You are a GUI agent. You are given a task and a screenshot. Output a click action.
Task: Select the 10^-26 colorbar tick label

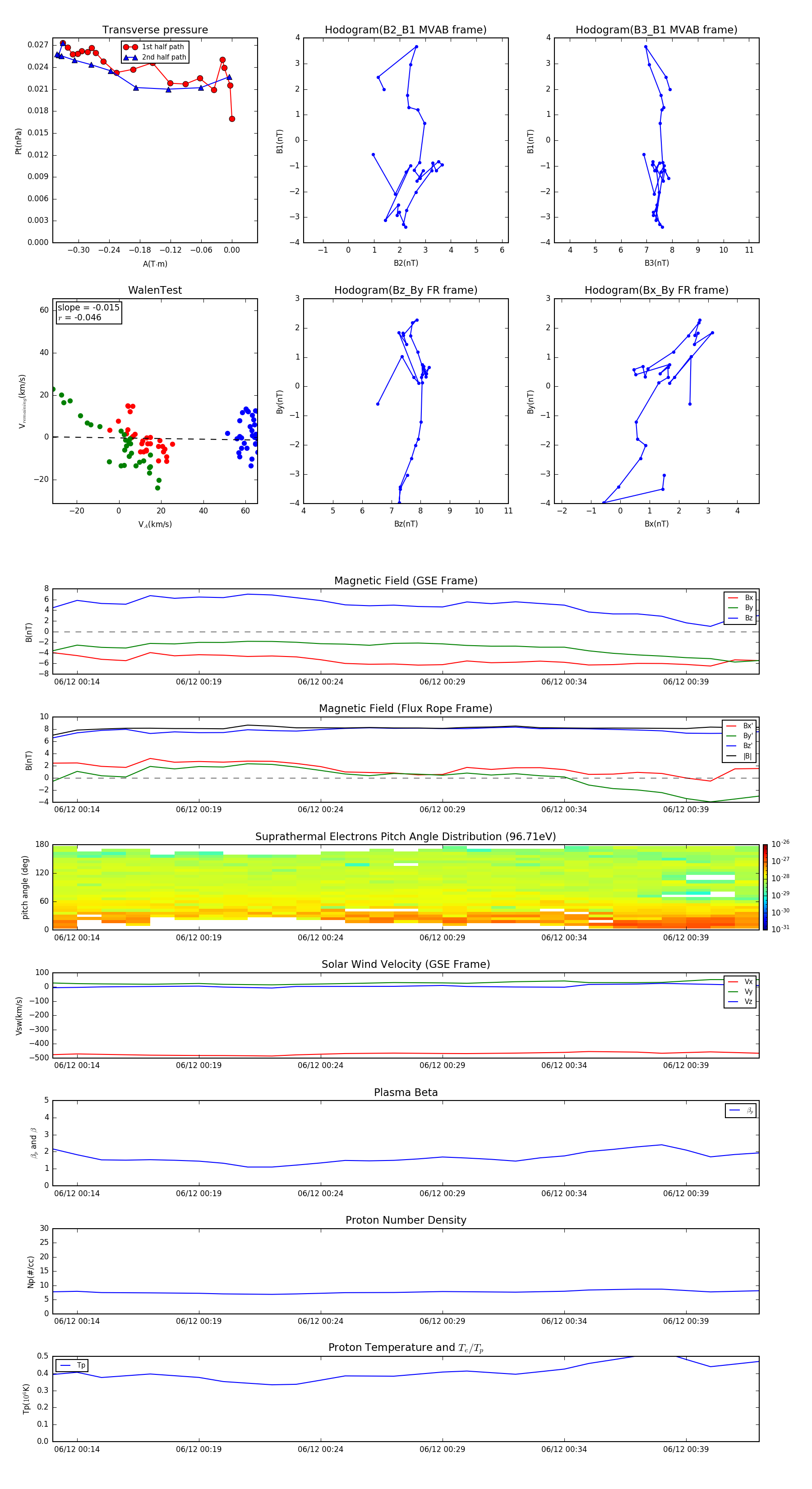pos(780,844)
